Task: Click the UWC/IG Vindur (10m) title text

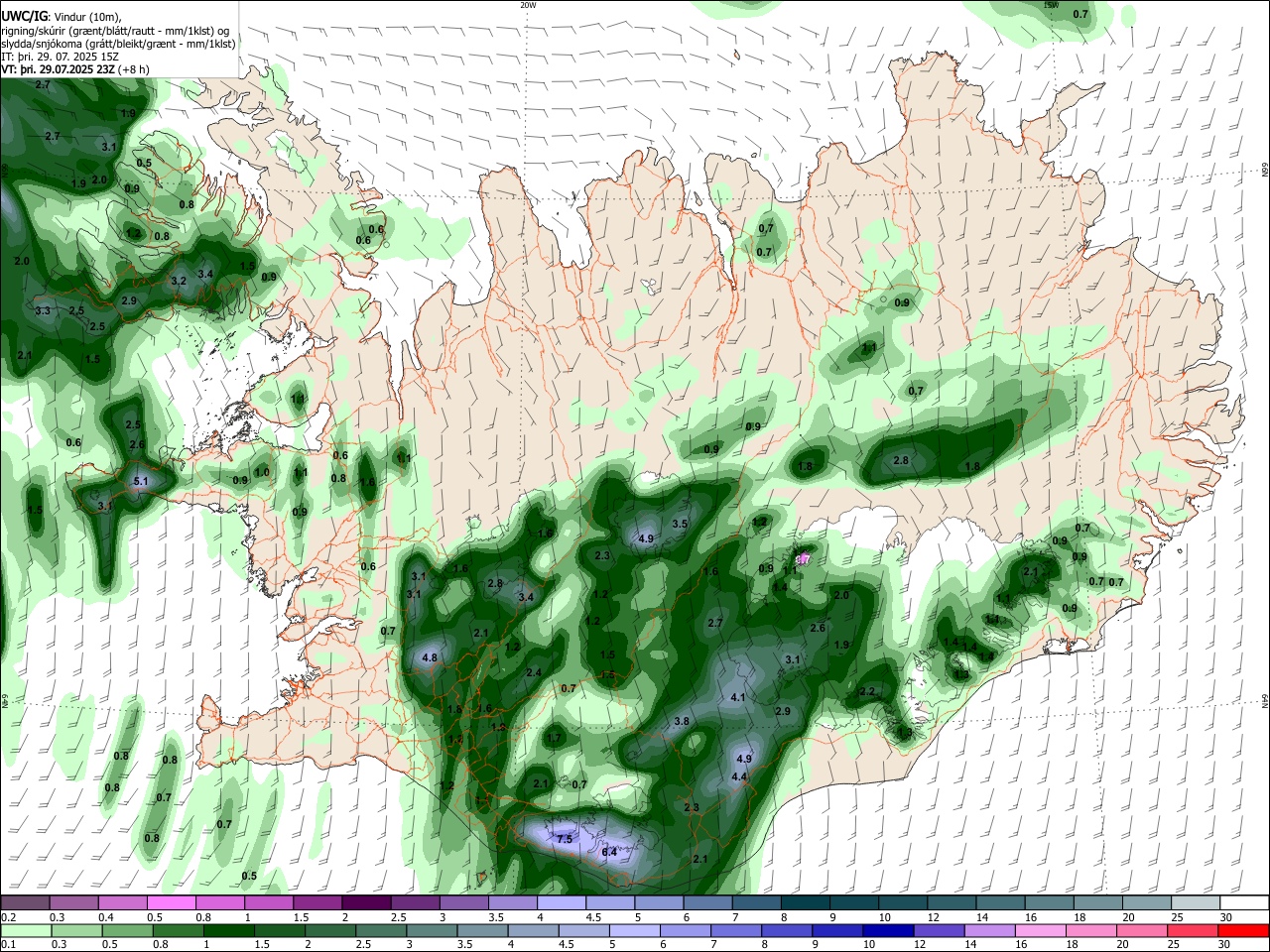Action: point(62,16)
